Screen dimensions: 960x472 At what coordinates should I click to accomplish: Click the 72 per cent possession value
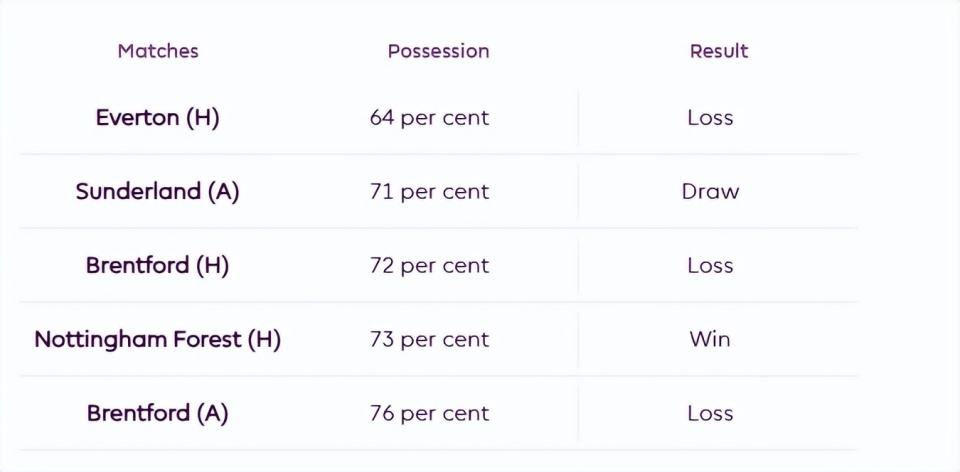coord(429,266)
